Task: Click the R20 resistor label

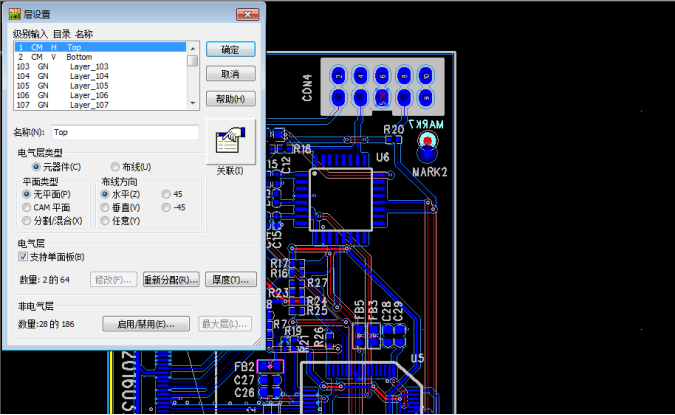Action: 393,129
